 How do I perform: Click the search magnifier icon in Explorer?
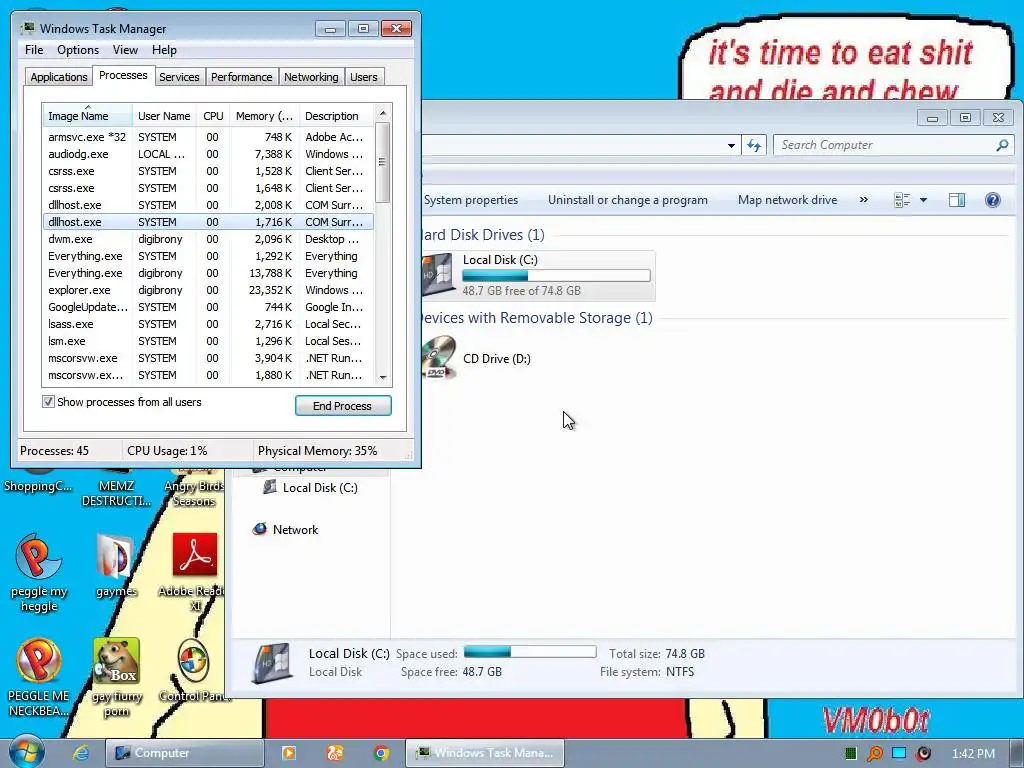(x=1002, y=145)
